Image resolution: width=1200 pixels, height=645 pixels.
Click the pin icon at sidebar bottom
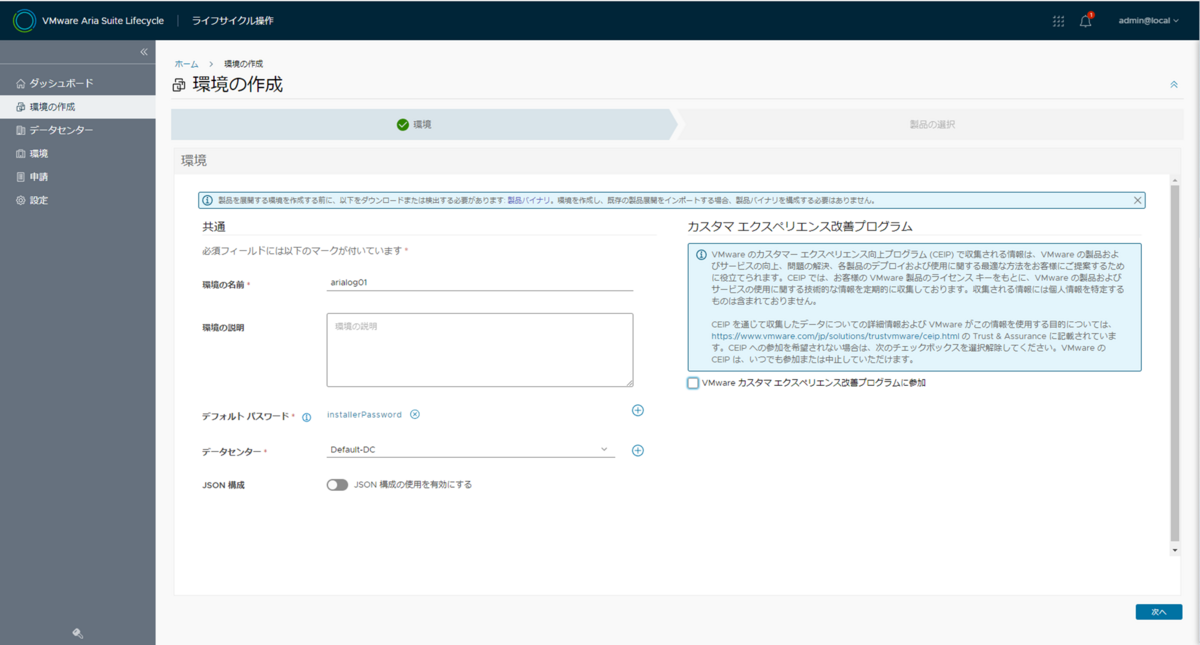[x=78, y=633]
